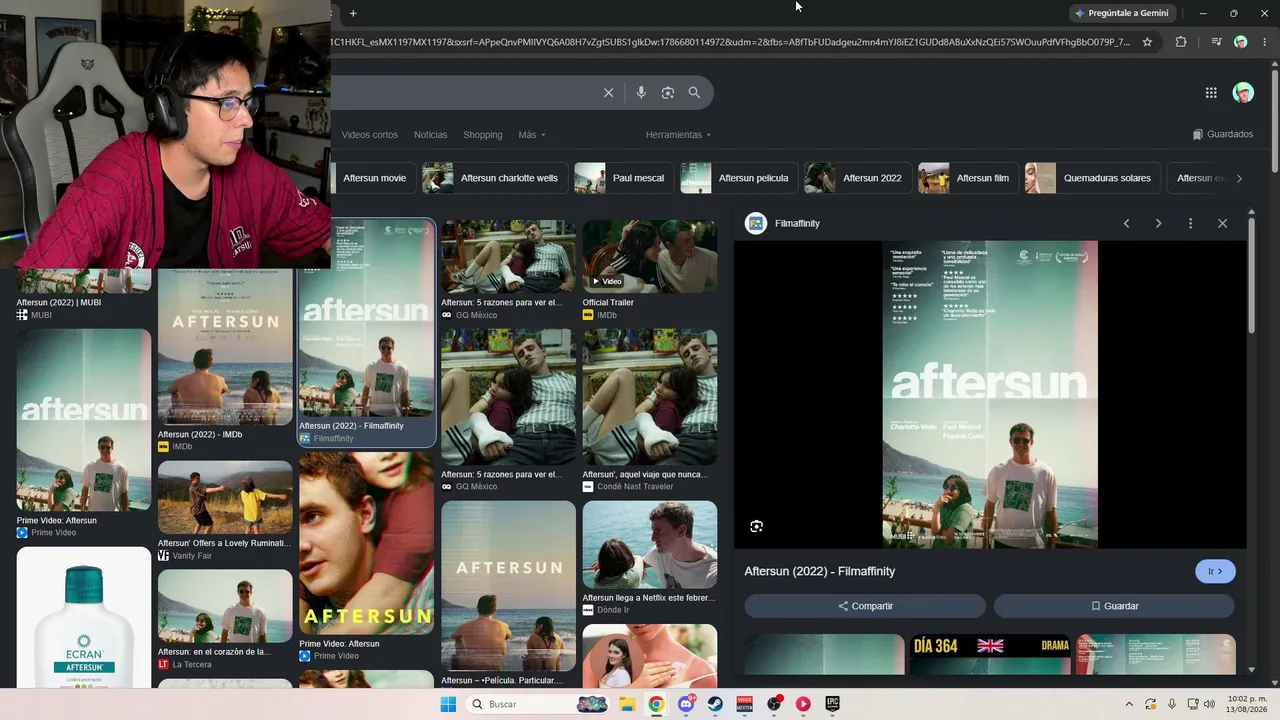The image size is (1280, 720).
Task: Open the Official Trailer video thumbnail
Action: click(x=650, y=256)
